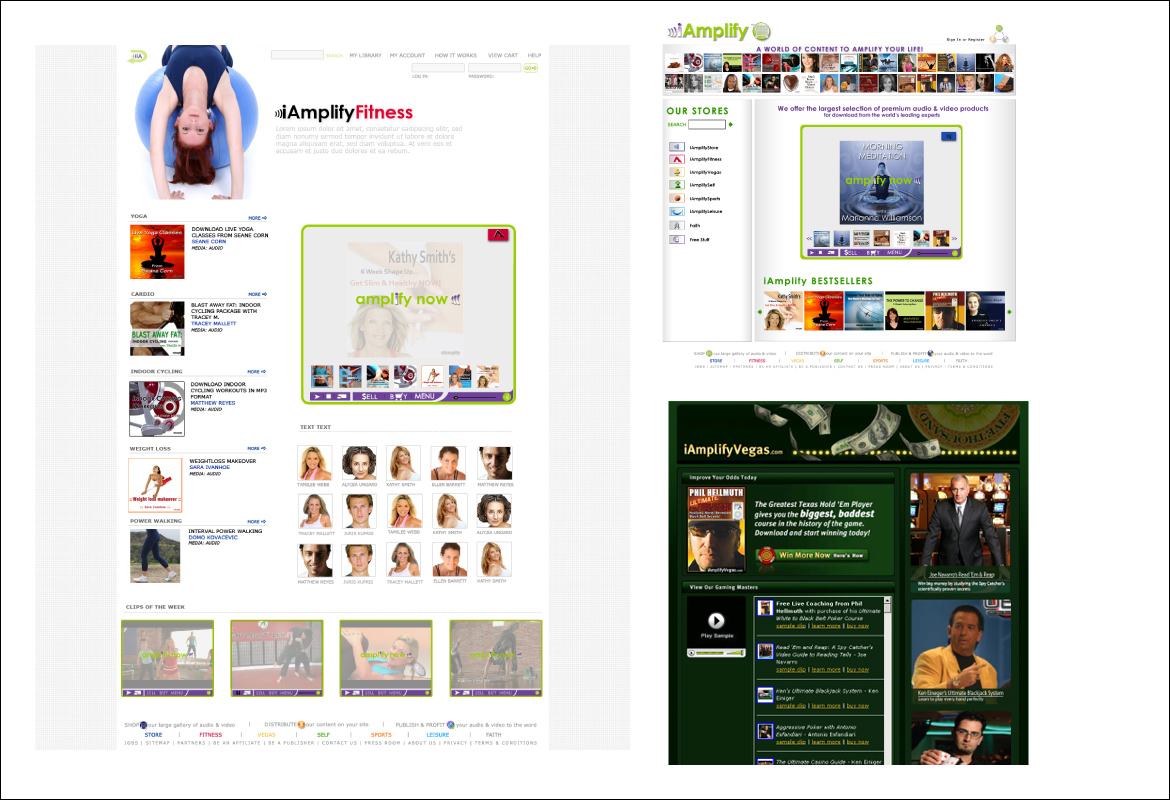The height and width of the screenshot is (800, 1170).
Task: Select first thumbnail in Fitness player strip
Action: 322,376
